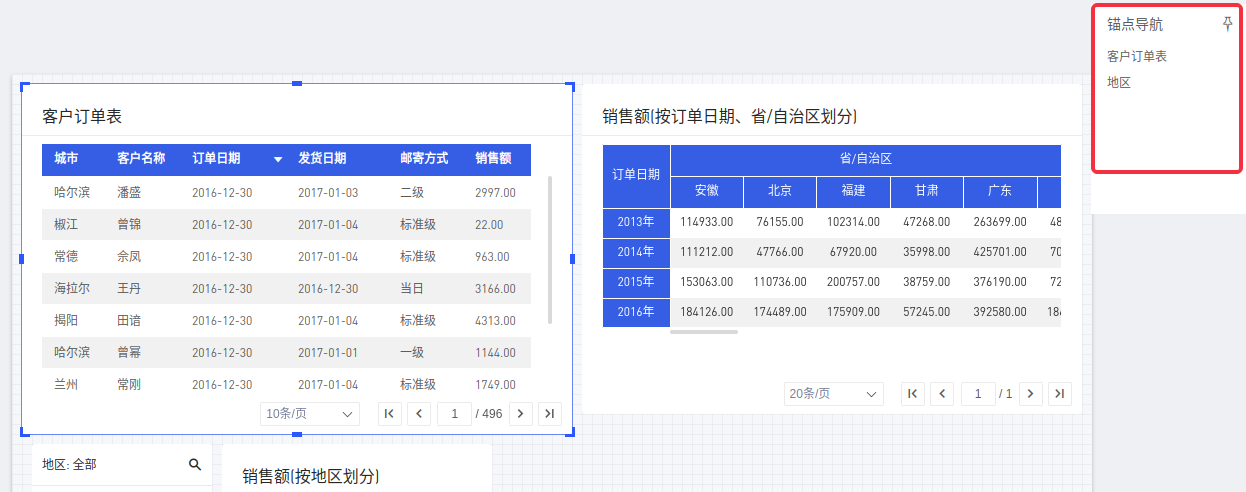Jump to last page of 销售额 pivot table
The image size is (1246, 492).
pyautogui.click(x=1060, y=394)
